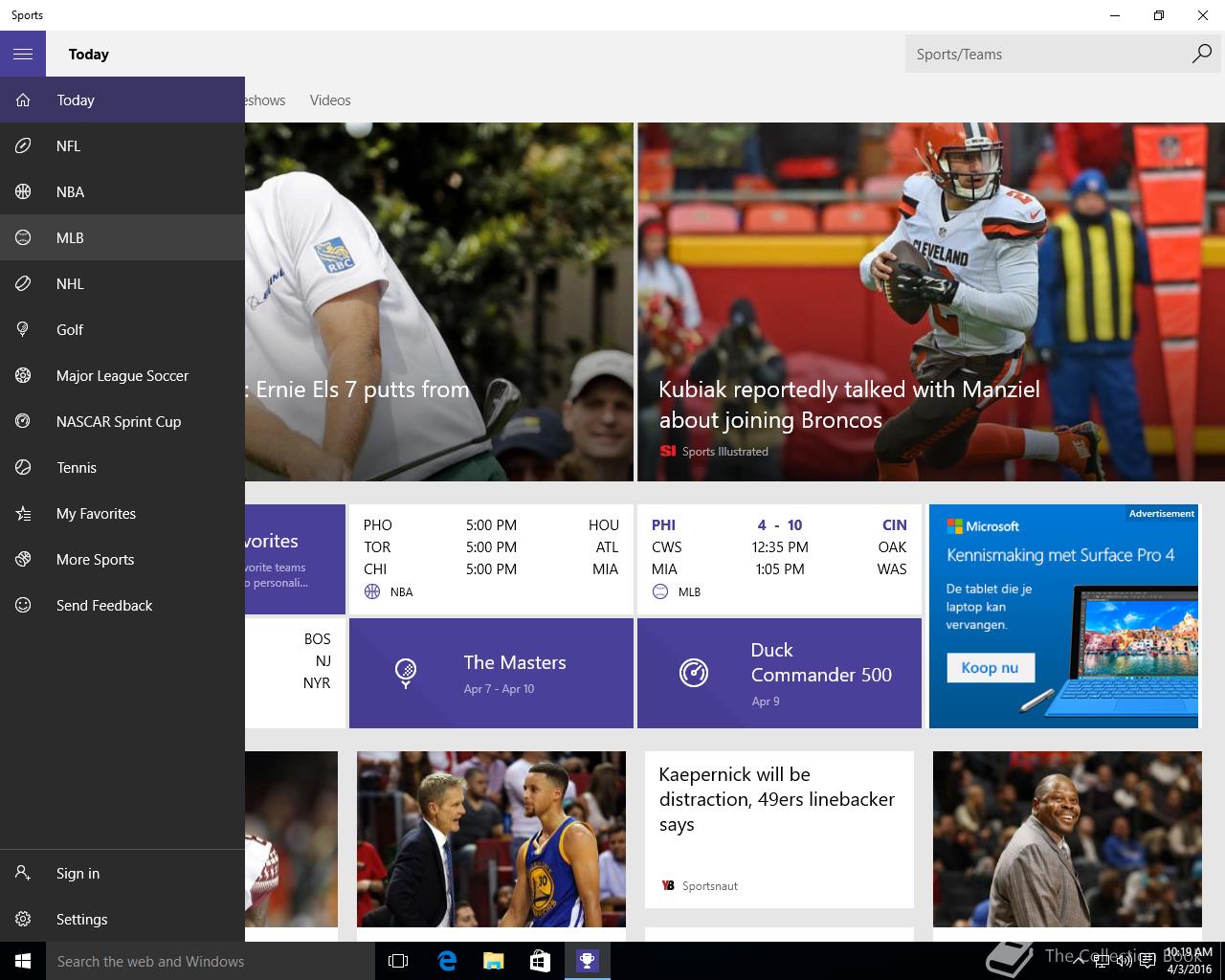Open the Duck Commander 500 tile

tap(779, 673)
